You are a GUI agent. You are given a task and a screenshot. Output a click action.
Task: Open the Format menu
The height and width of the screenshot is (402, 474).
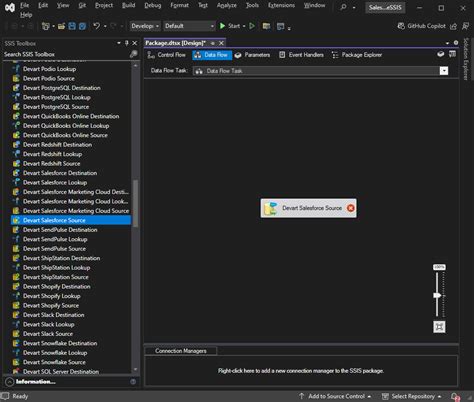click(x=179, y=5)
